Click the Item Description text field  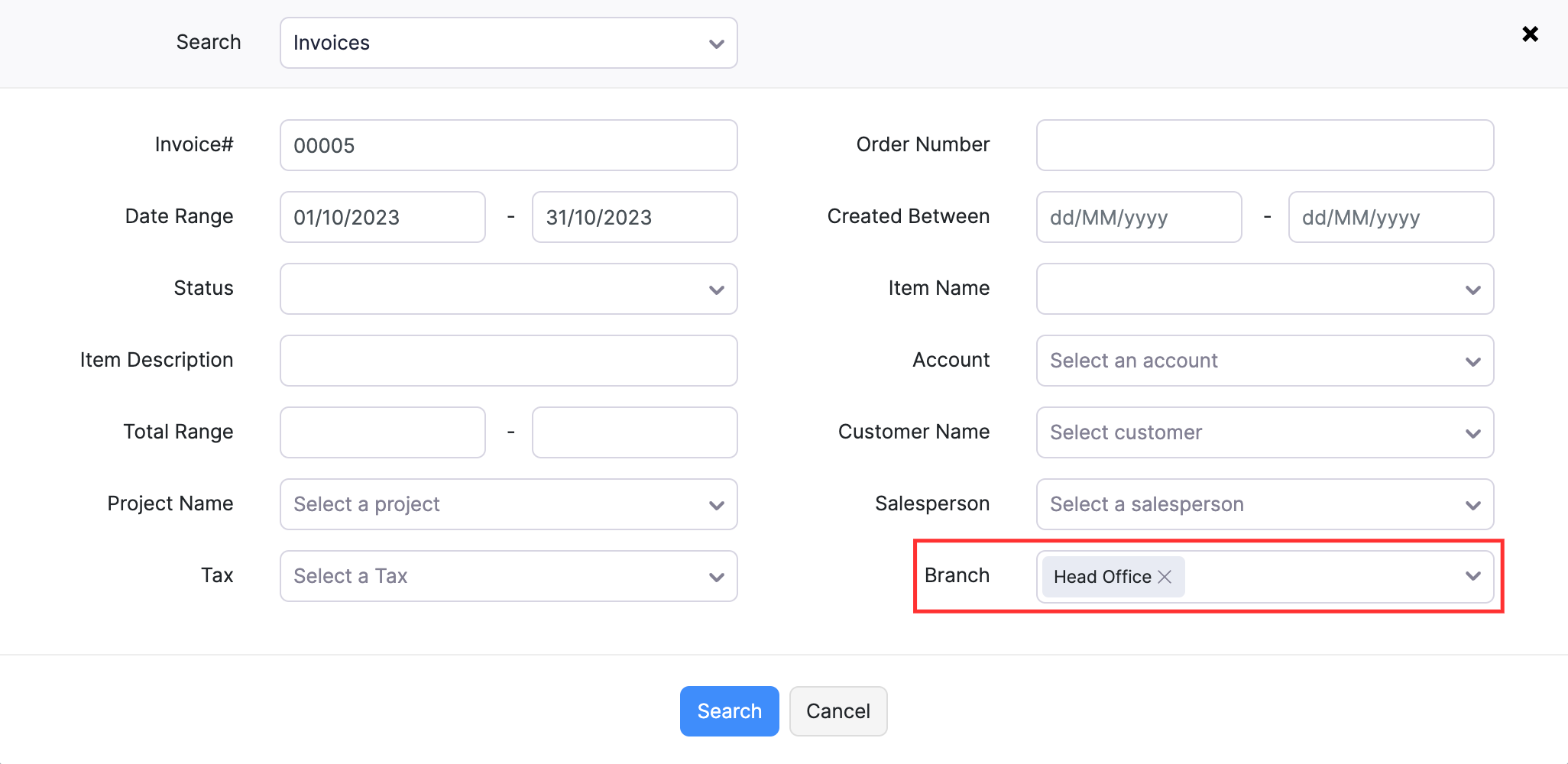coord(508,361)
